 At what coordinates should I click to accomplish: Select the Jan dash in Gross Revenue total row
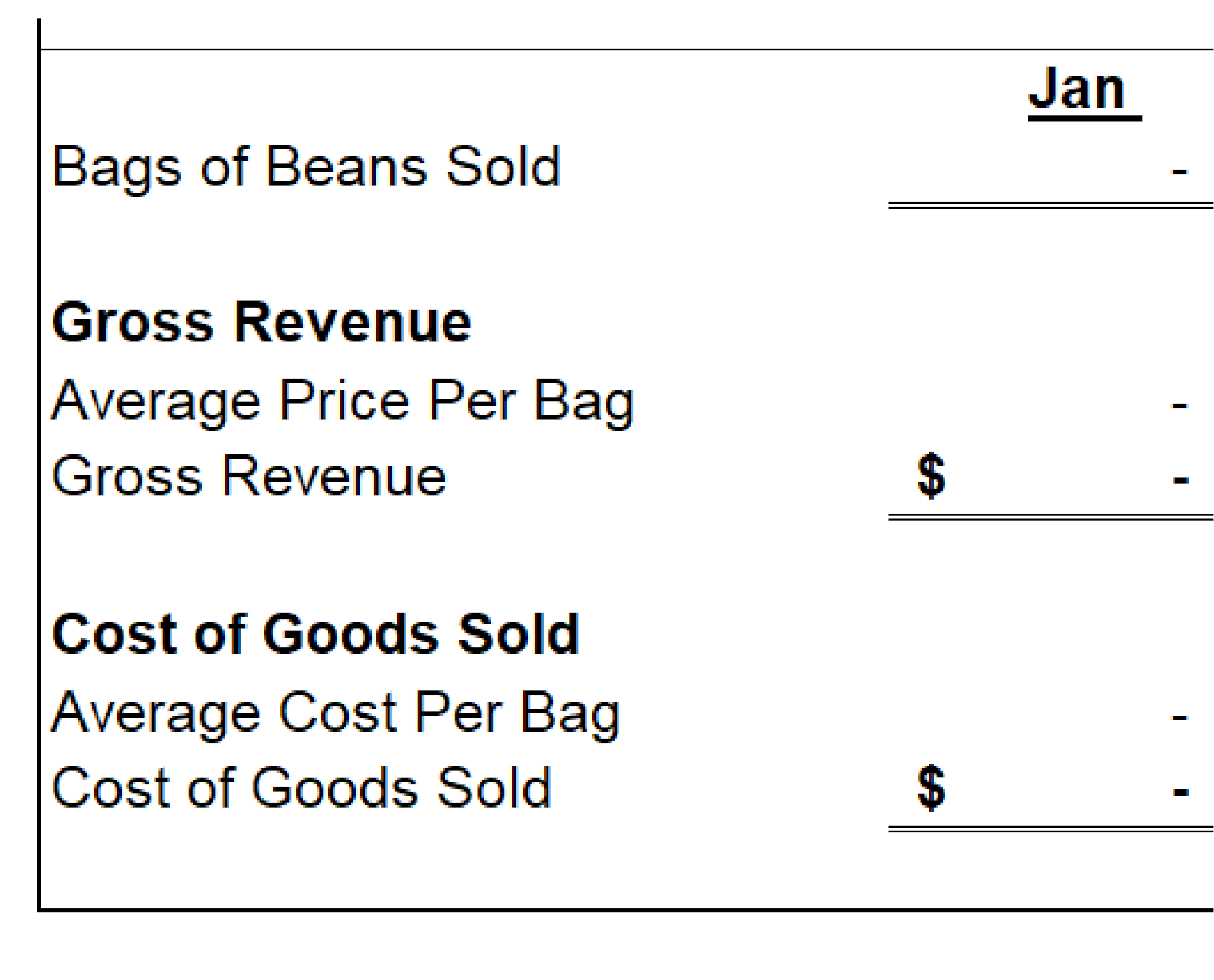pos(1180,480)
